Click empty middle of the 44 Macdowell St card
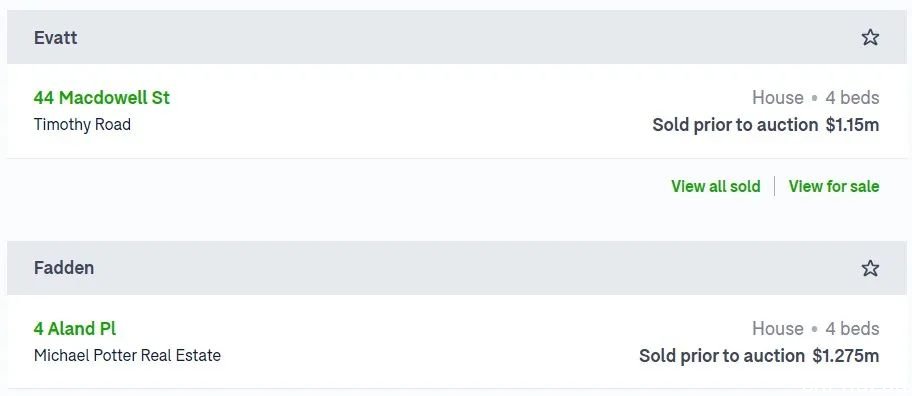912x396 pixels. (407, 110)
